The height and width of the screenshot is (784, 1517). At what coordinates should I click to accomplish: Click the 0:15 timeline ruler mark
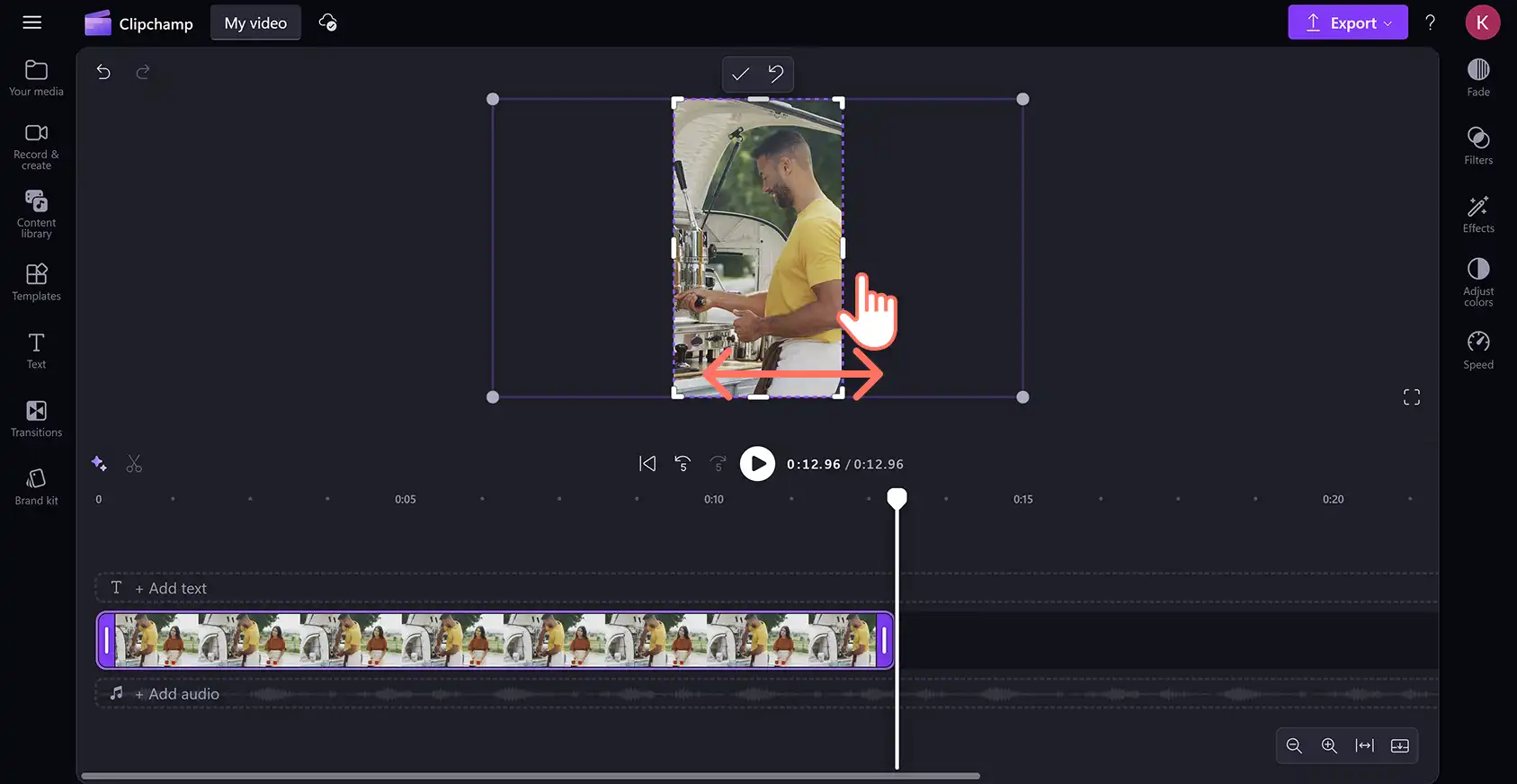(x=1023, y=499)
